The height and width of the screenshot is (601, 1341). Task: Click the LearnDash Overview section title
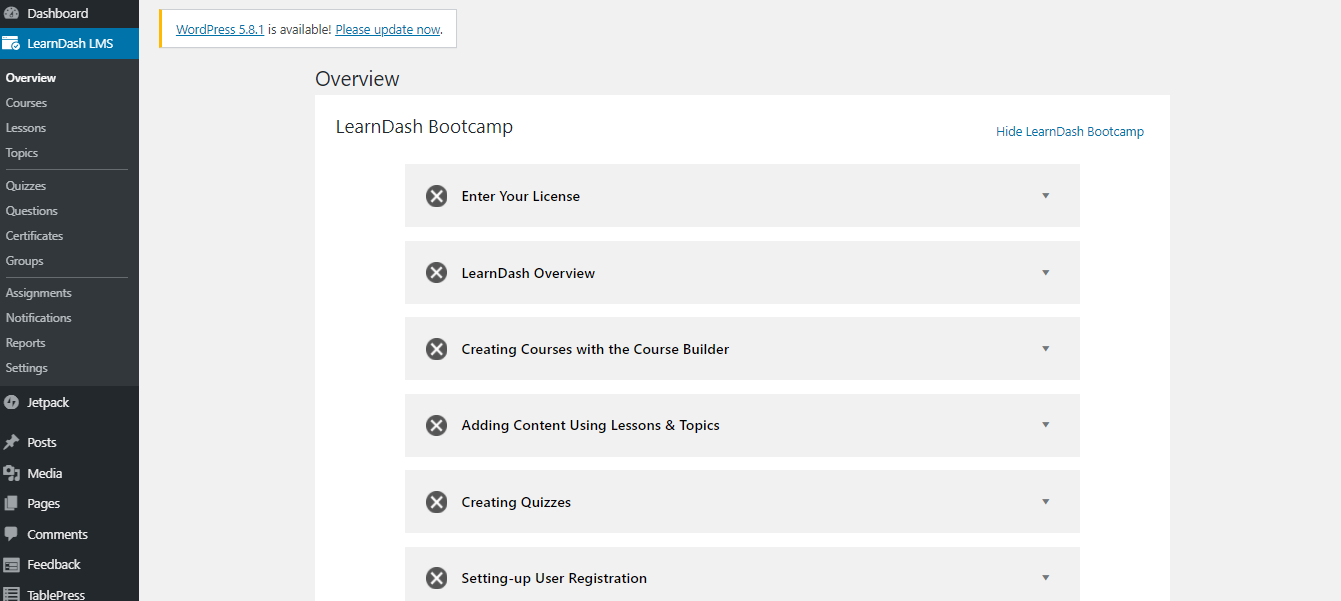pos(528,273)
